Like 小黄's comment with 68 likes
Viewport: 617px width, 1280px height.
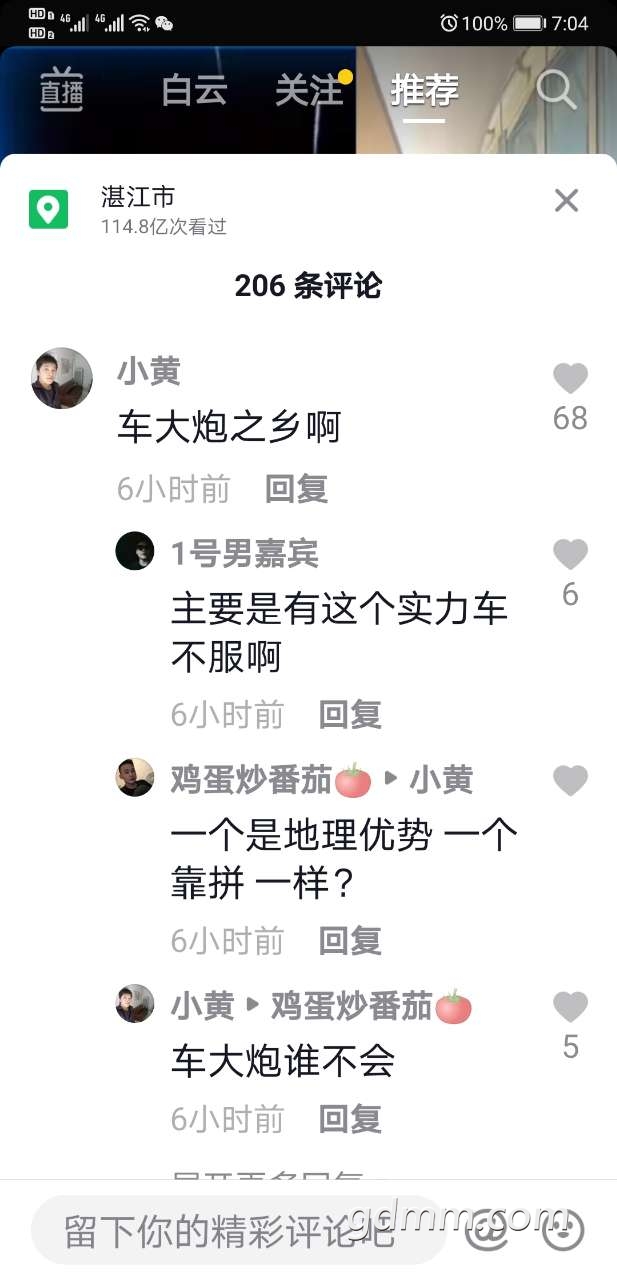(570, 379)
